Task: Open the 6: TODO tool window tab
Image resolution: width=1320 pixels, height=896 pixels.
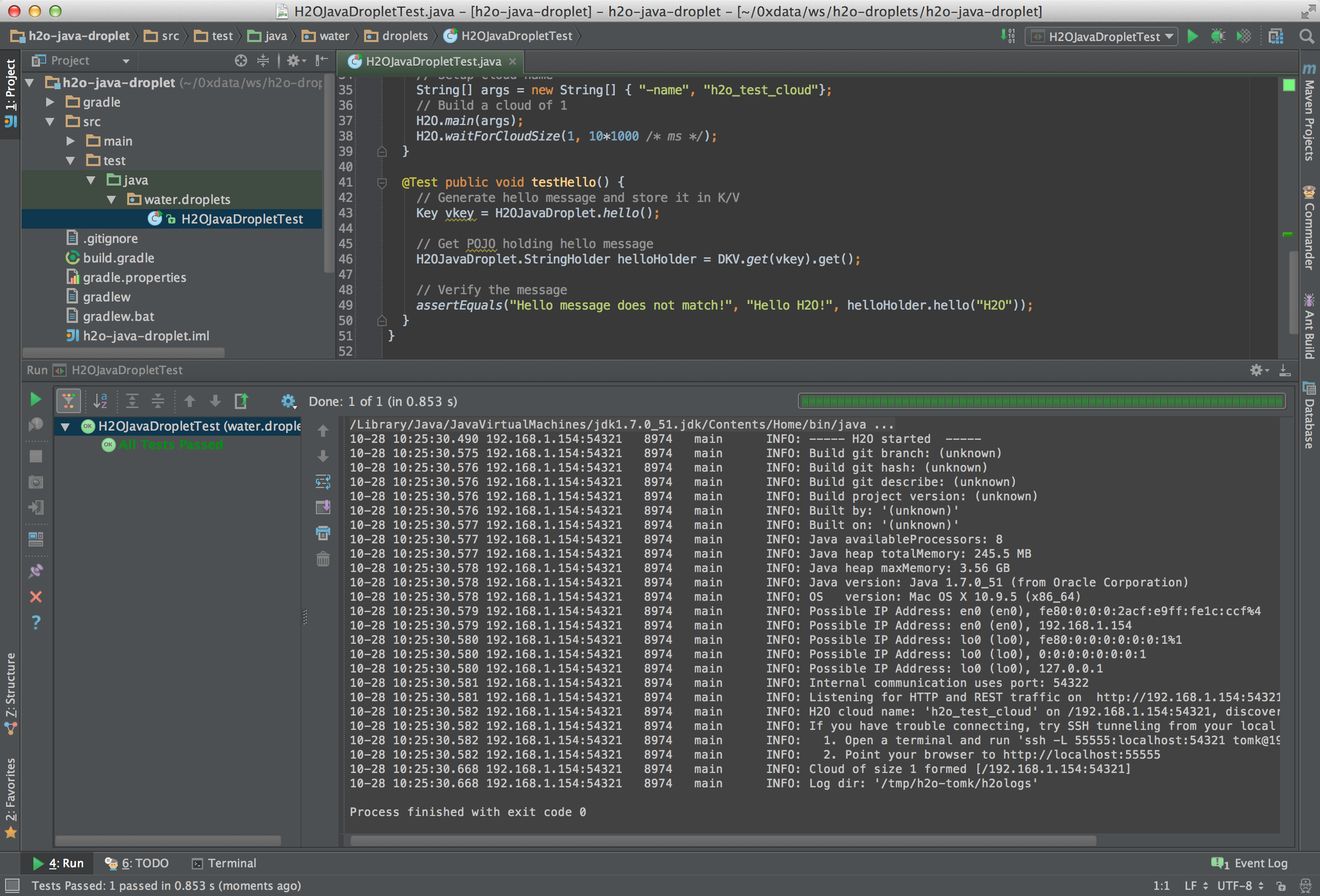Action: tap(137, 863)
